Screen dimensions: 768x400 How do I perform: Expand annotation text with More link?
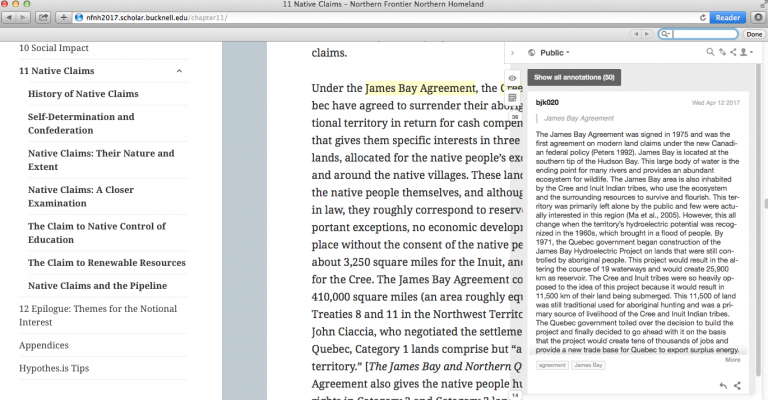732,358
